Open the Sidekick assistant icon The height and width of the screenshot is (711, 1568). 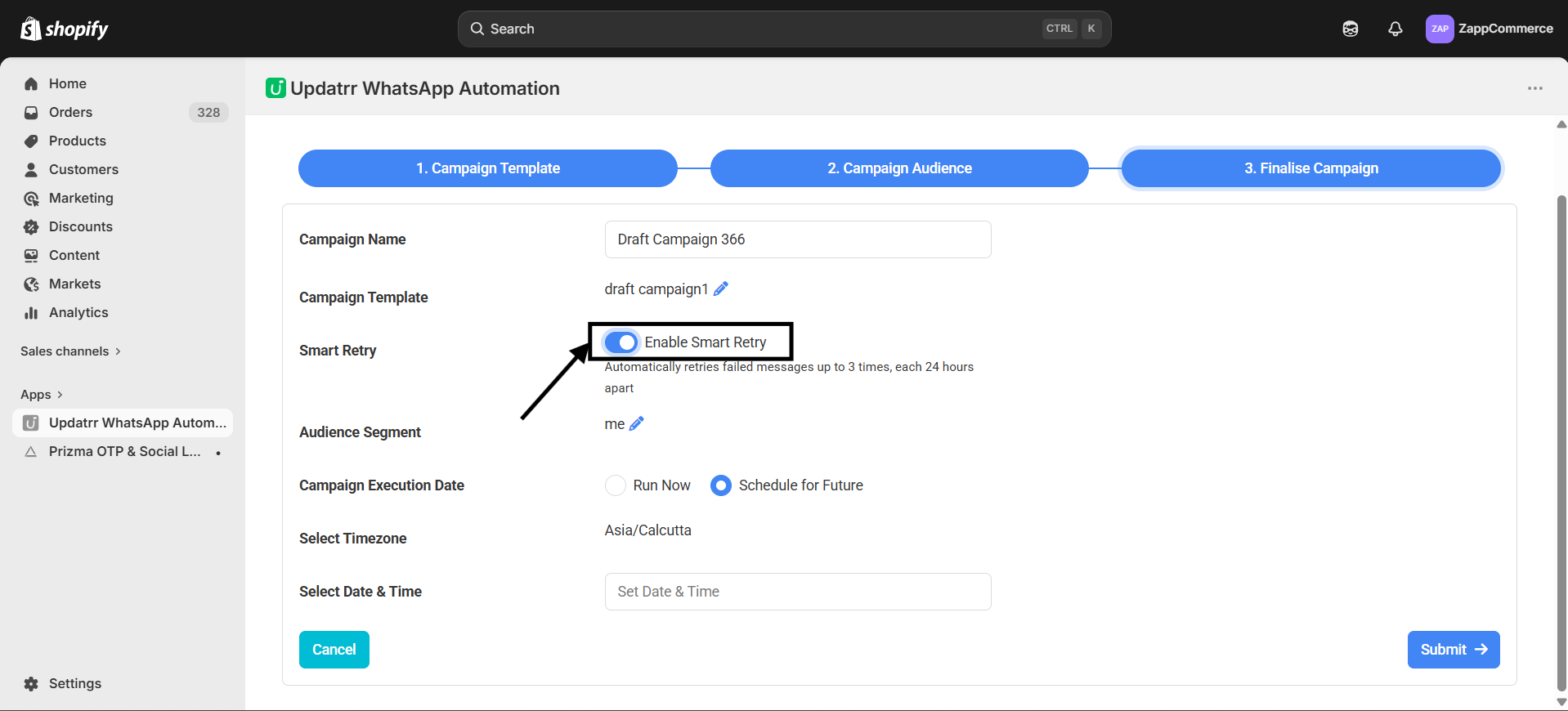pos(1350,29)
